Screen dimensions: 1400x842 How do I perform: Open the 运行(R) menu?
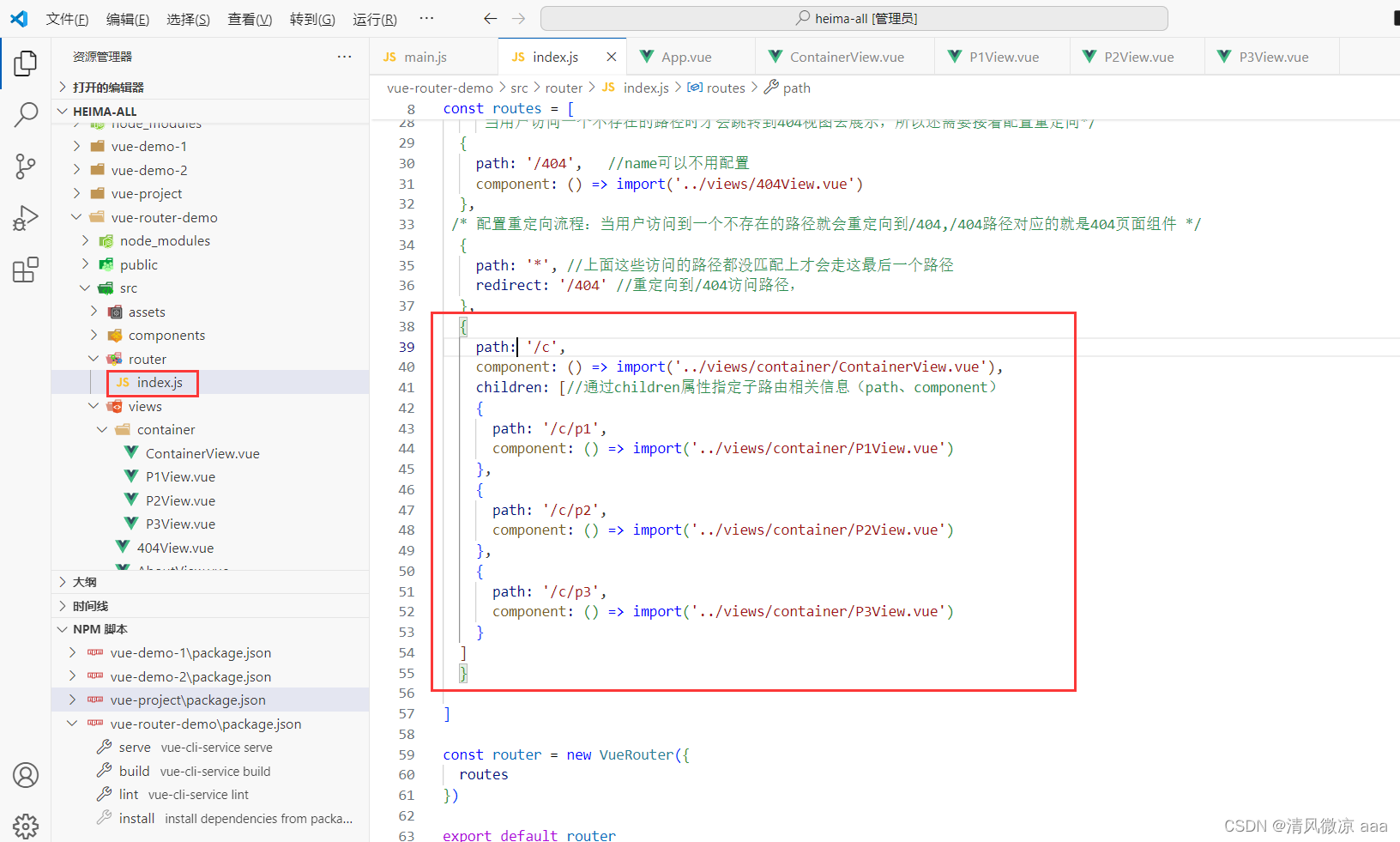point(375,19)
